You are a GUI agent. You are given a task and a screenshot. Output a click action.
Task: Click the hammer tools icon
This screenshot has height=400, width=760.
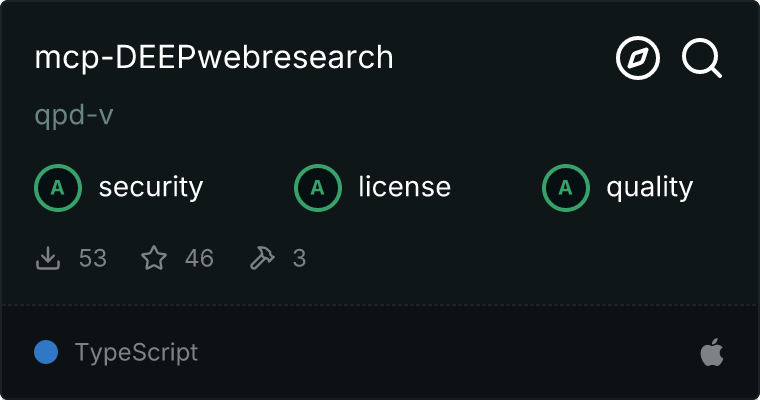coord(262,259)
